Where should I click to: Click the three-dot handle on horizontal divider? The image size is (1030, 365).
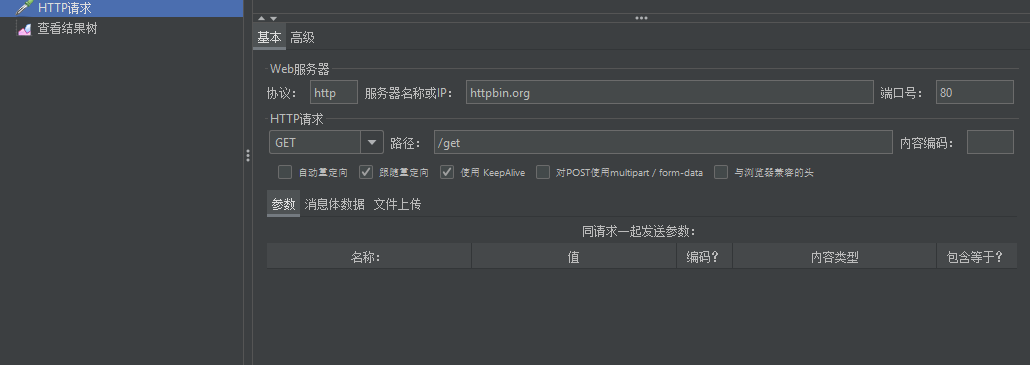coord(641,18)
